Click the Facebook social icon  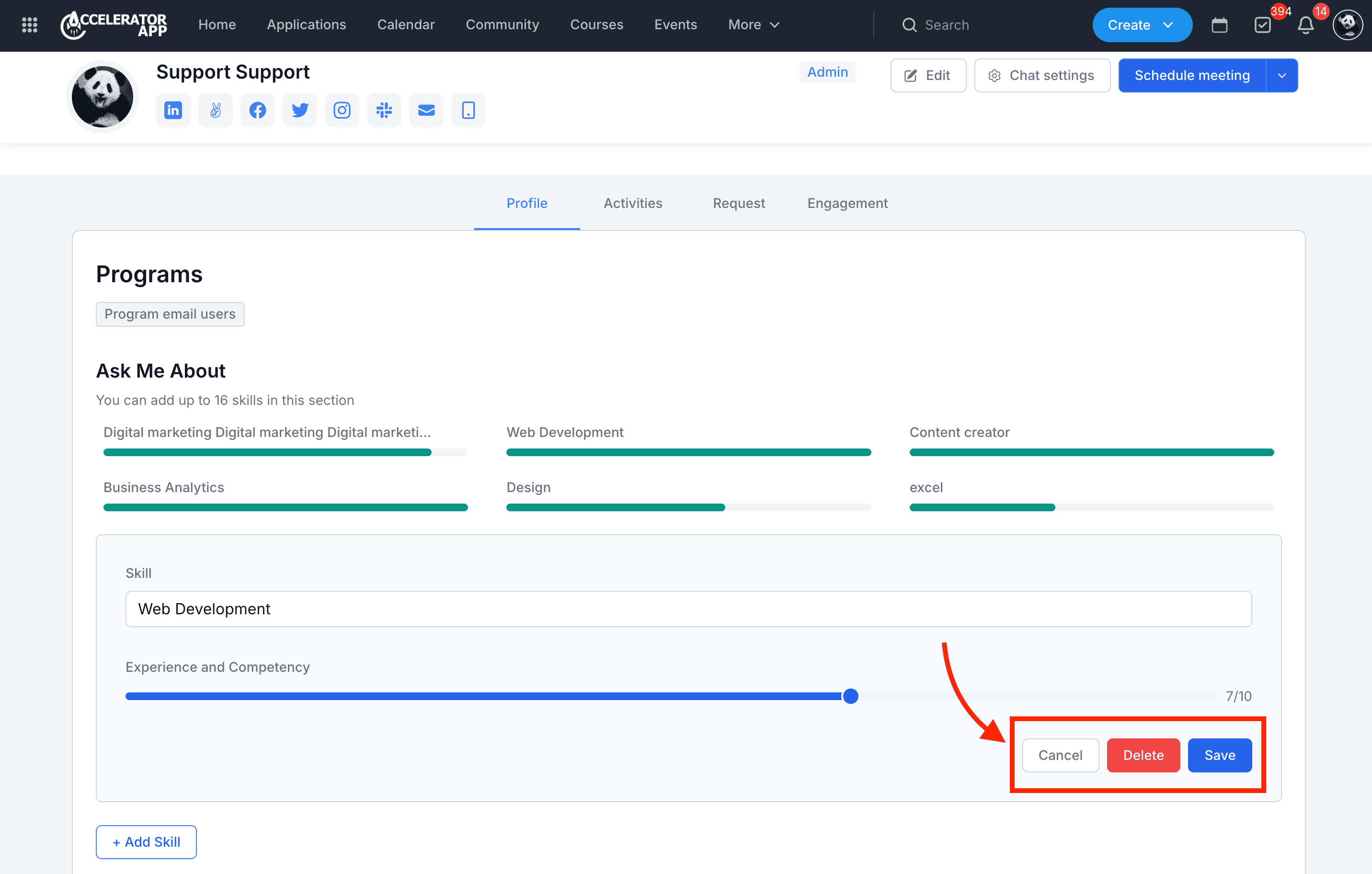(258, 110)
